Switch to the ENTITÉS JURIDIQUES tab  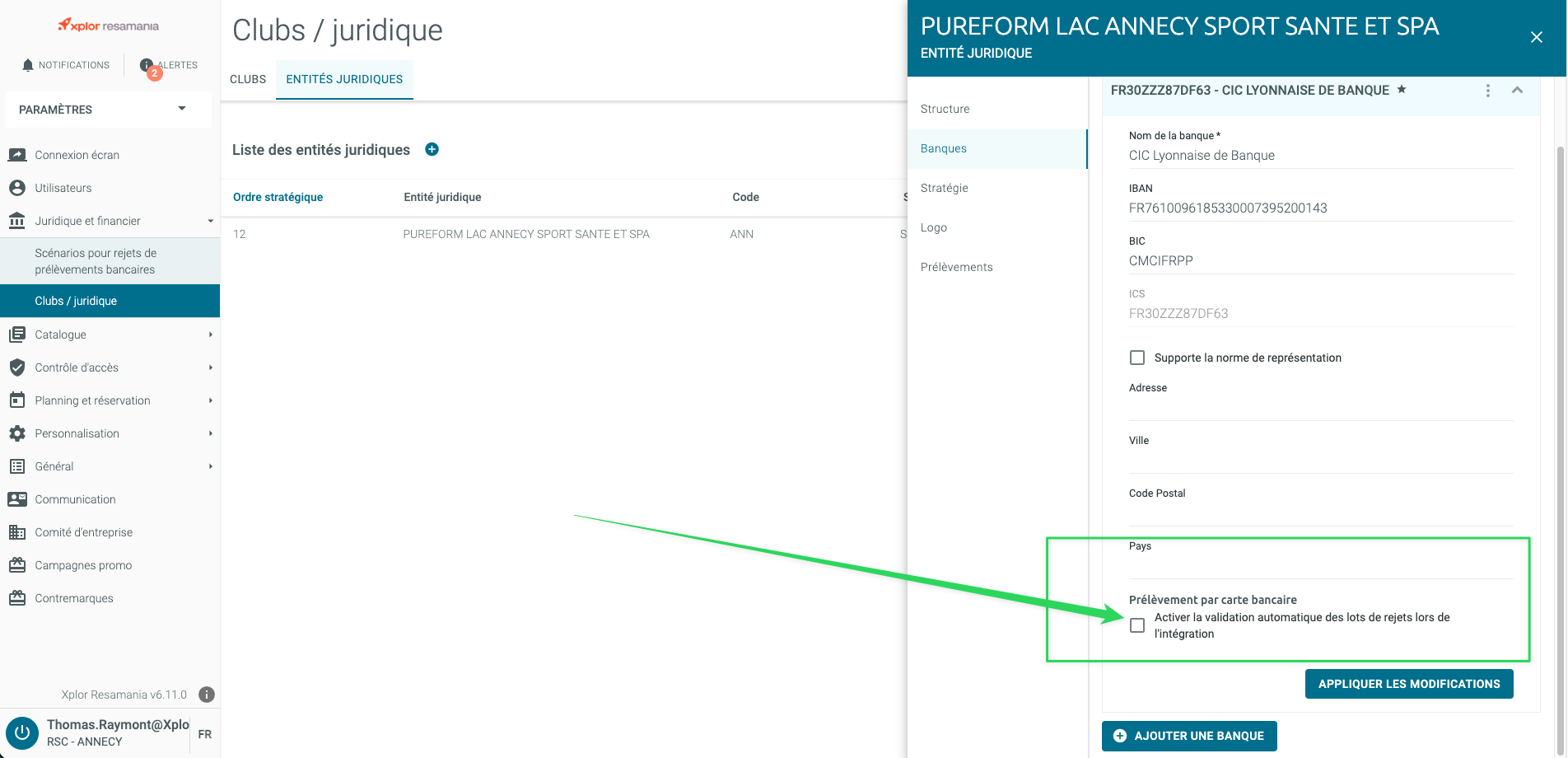(x=344, y=79)
